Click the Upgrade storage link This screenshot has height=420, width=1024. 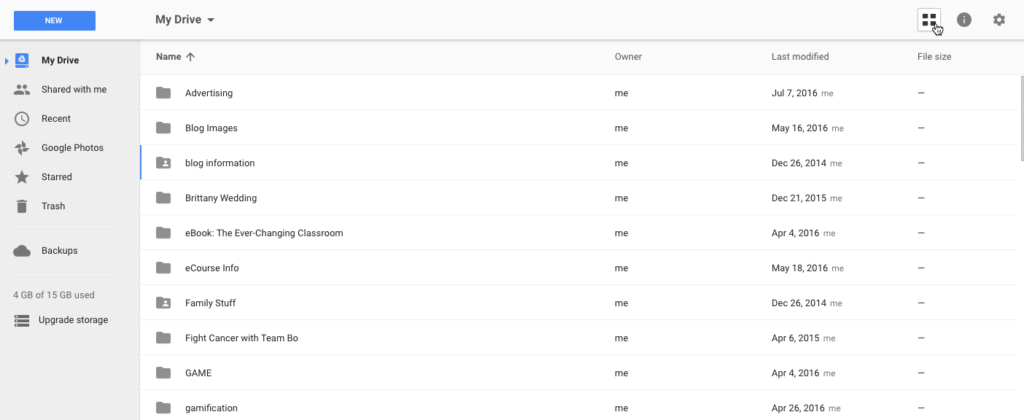tap(73, 320)
